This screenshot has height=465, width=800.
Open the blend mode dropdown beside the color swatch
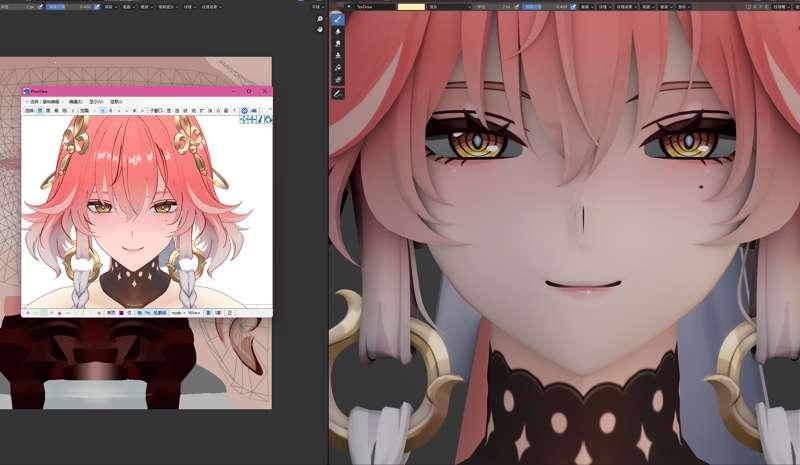[449, 7]
